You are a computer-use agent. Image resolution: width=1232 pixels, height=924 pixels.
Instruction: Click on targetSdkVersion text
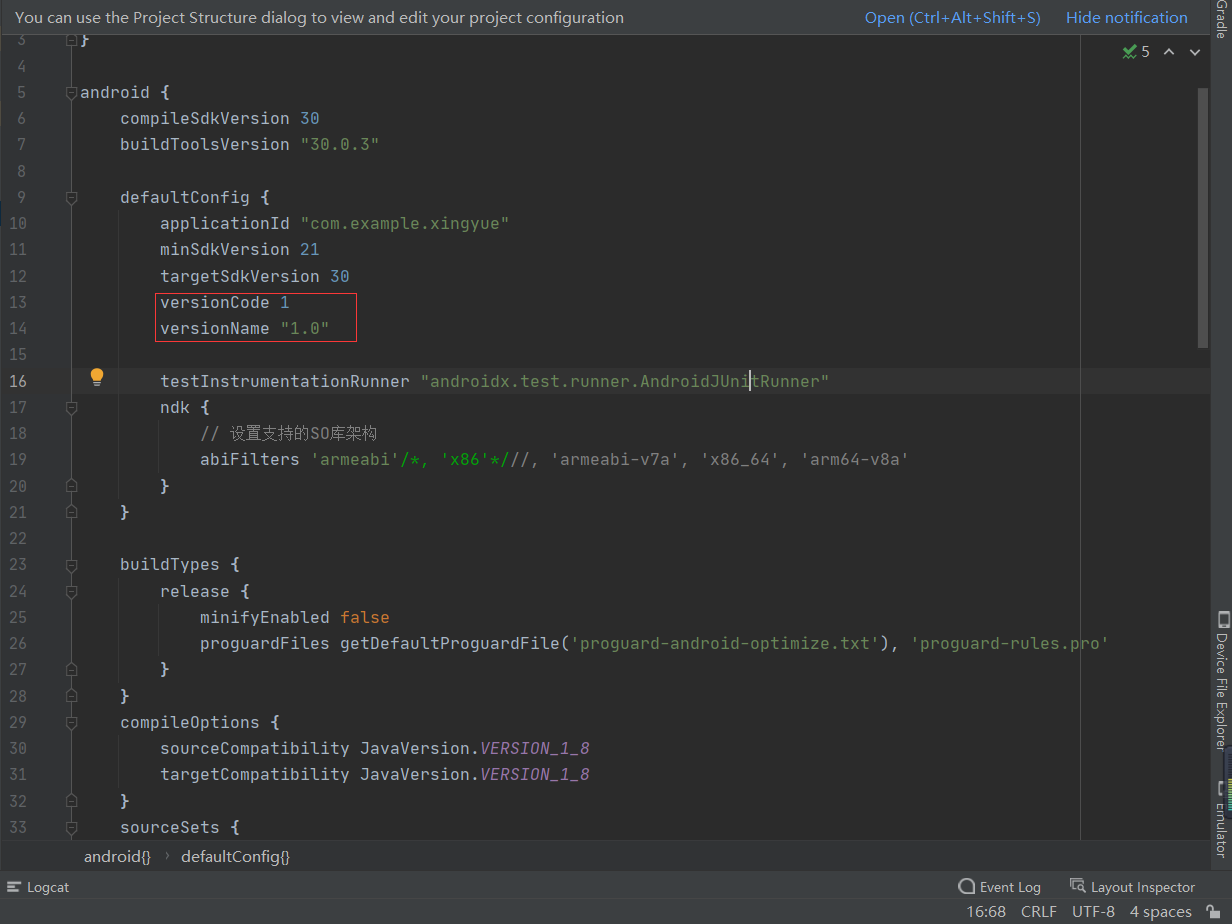[x=240, y=276]
